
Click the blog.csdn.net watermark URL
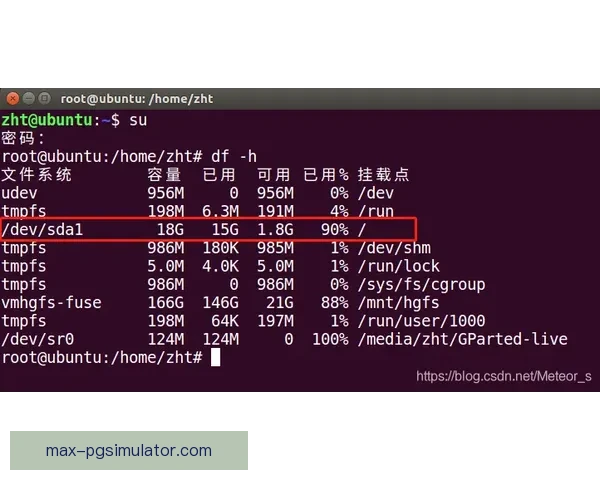503,376
